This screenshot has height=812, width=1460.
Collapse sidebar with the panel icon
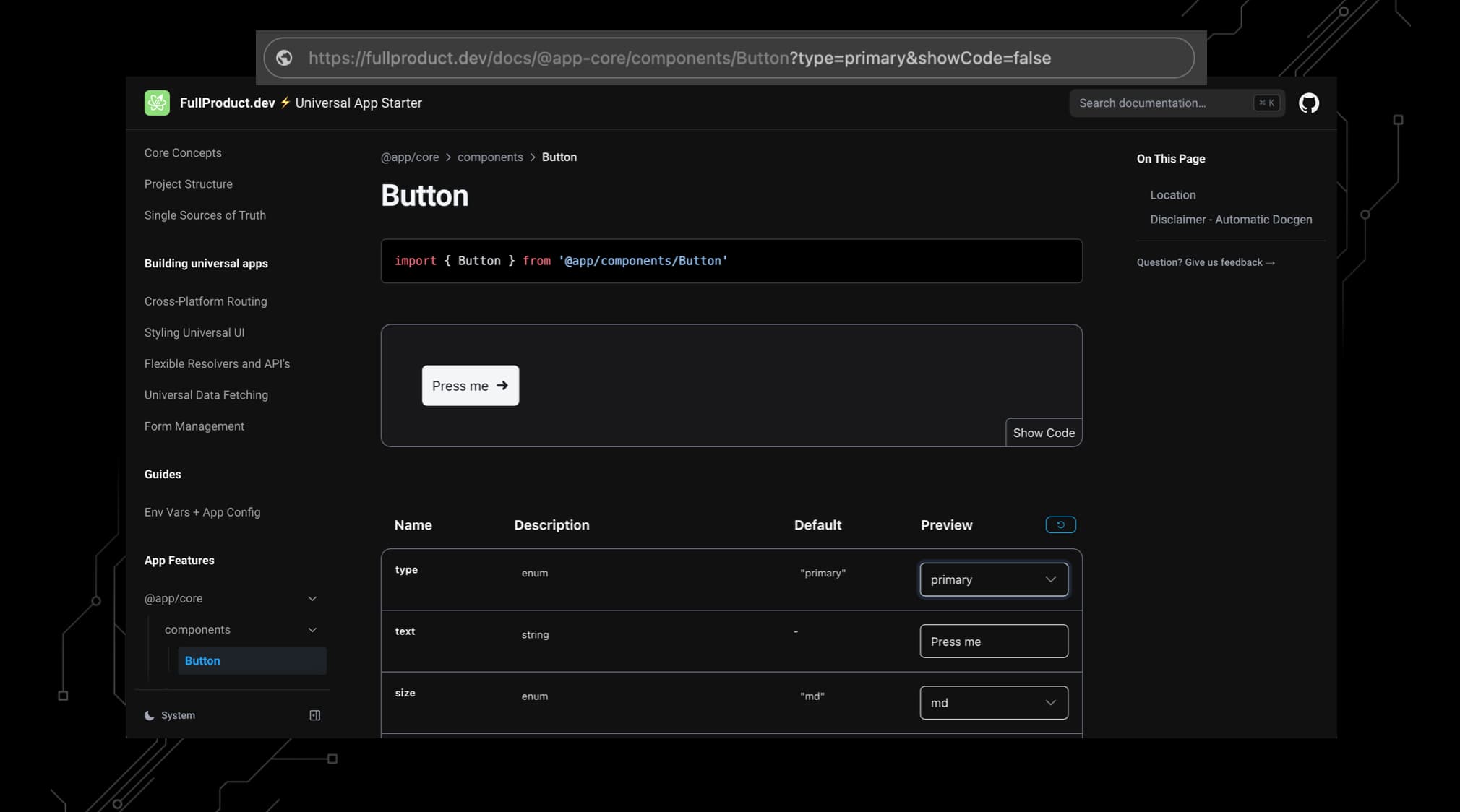point(314,715)
